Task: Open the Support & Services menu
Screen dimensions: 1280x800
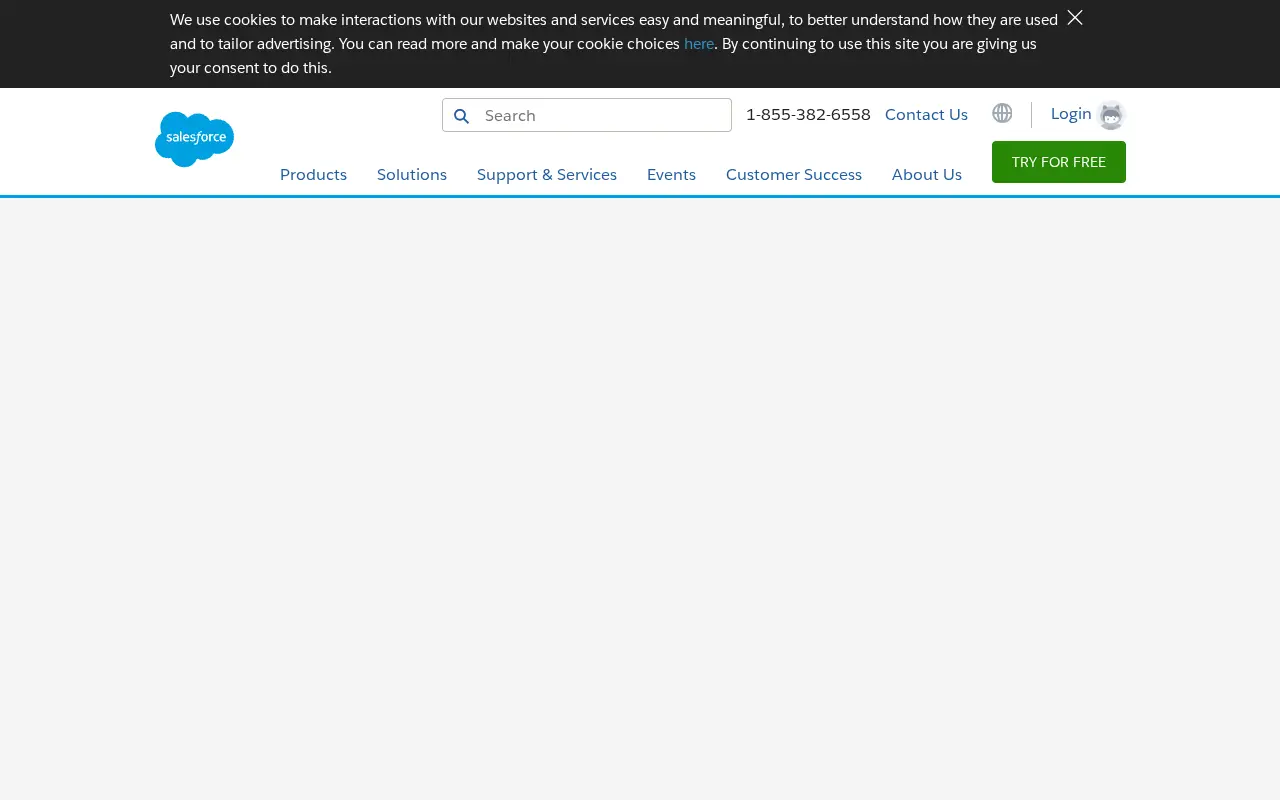Action: coord(547,174)
